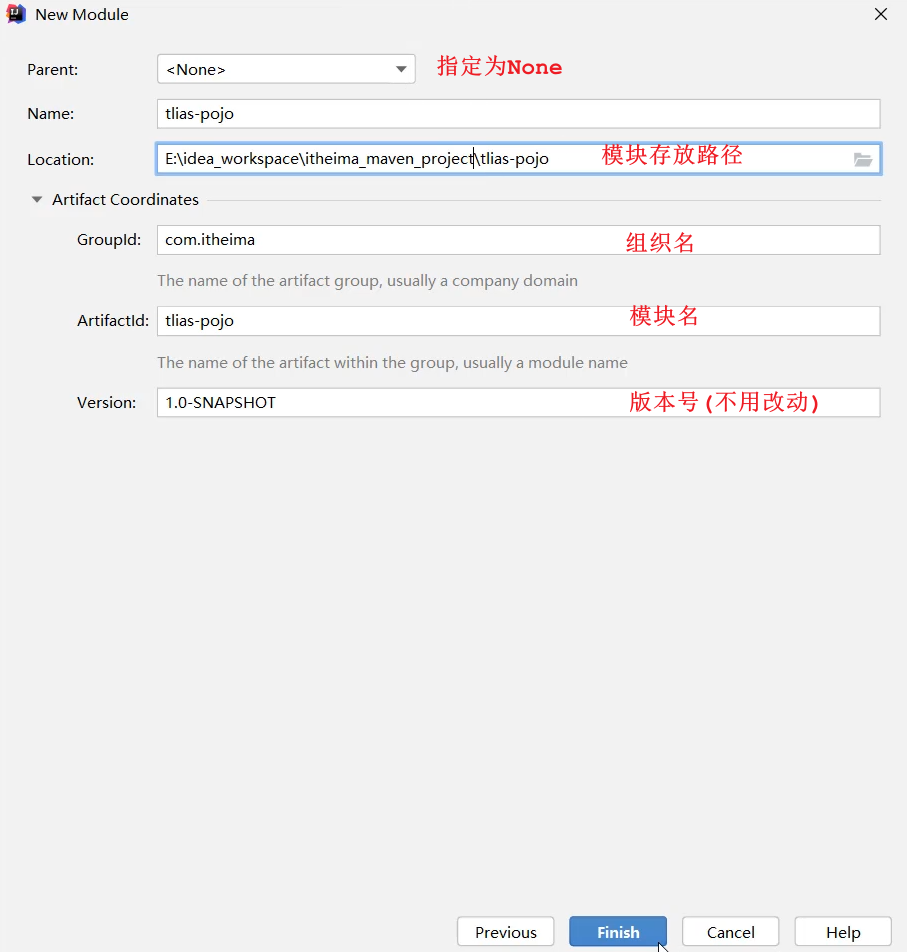
Task: Browse for a location with the folder icon
Action: [x=863, y=160]
